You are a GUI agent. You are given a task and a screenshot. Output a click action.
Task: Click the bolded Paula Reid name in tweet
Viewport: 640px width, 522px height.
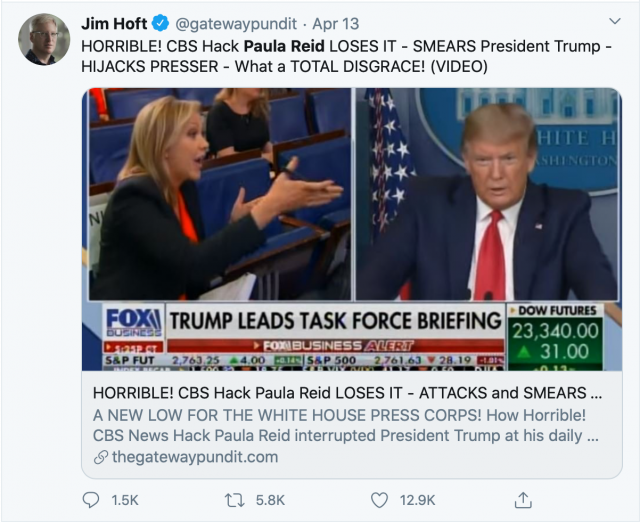[x=281, y=44]
